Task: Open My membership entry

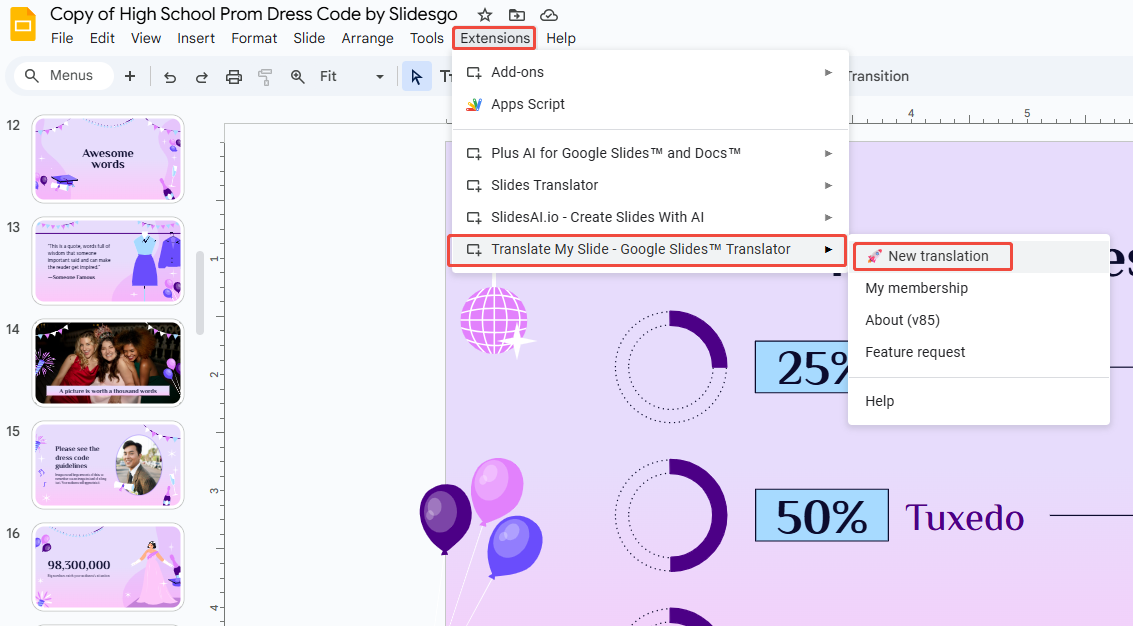Action: (x=916, y=288)
